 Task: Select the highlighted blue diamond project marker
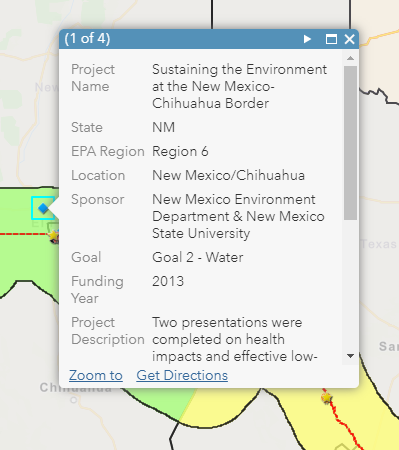tap(43, 208)
